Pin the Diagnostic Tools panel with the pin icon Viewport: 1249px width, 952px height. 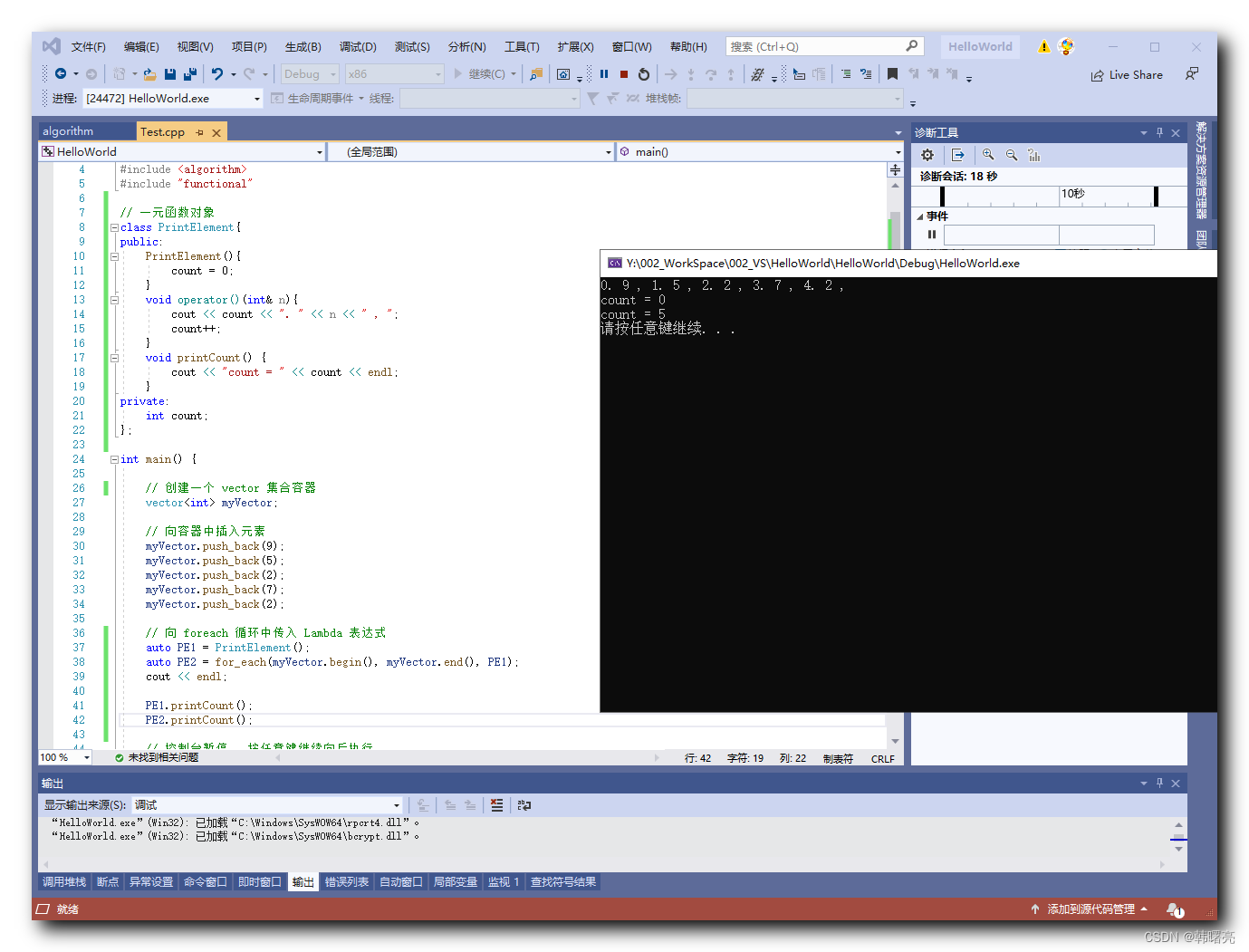tap(1158, 131)
